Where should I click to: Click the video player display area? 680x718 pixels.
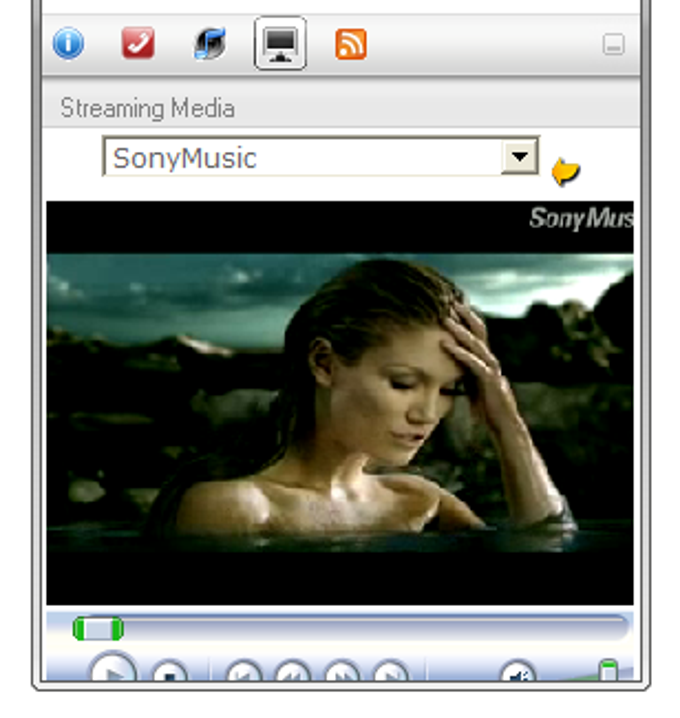[340, 403]
